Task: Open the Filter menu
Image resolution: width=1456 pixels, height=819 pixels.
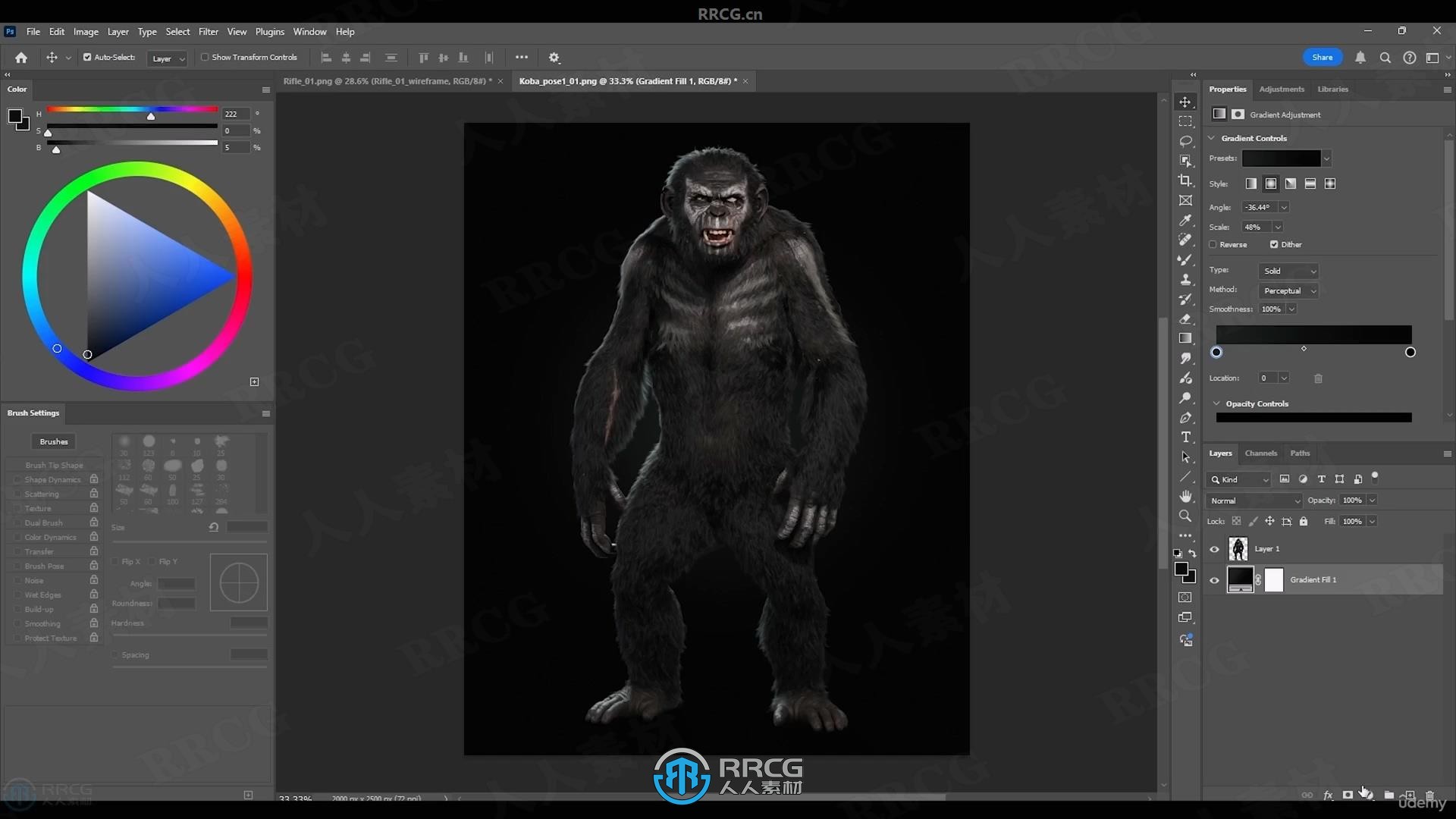Action: 208,32
